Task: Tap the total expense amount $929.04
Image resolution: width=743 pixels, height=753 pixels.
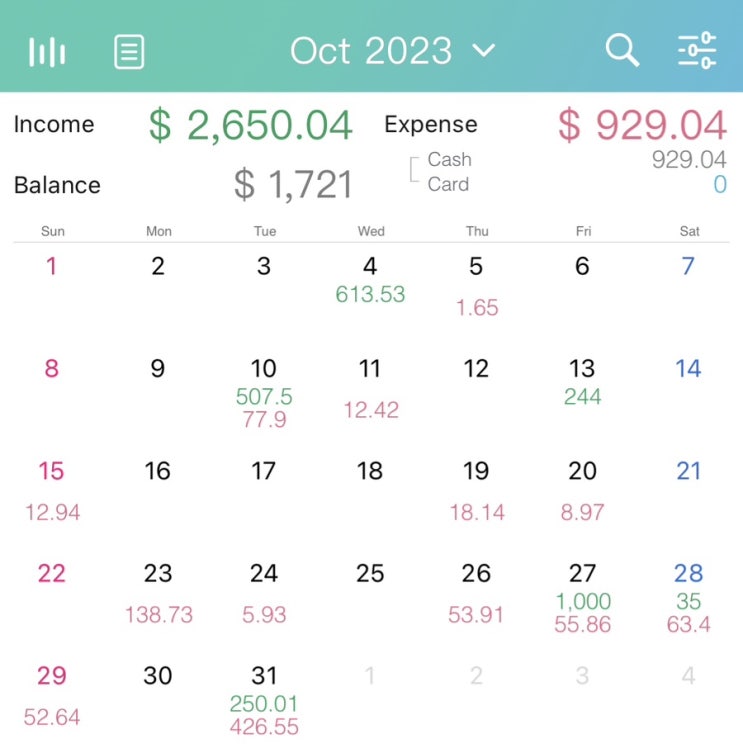Action: [641, 126]
